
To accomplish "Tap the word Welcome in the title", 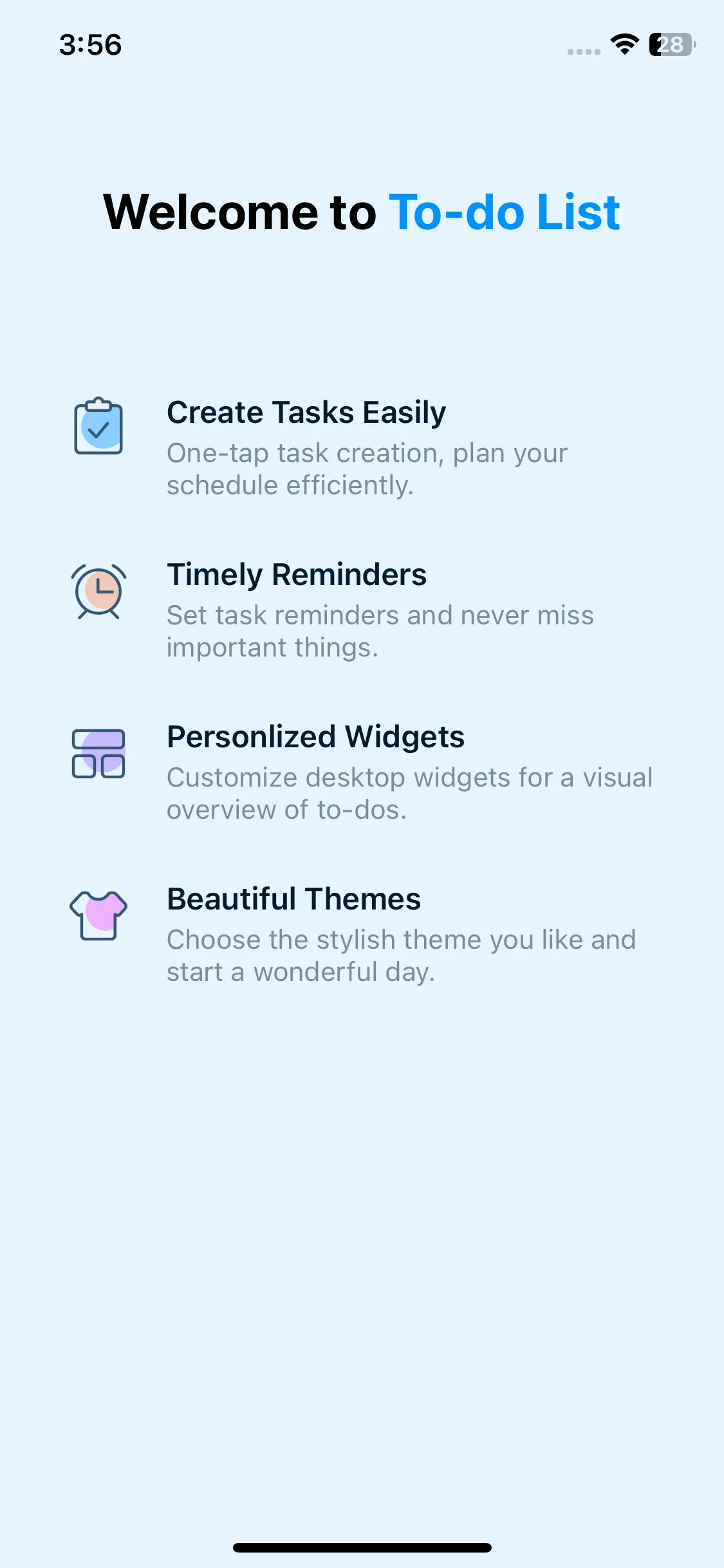I will (212, 212).
